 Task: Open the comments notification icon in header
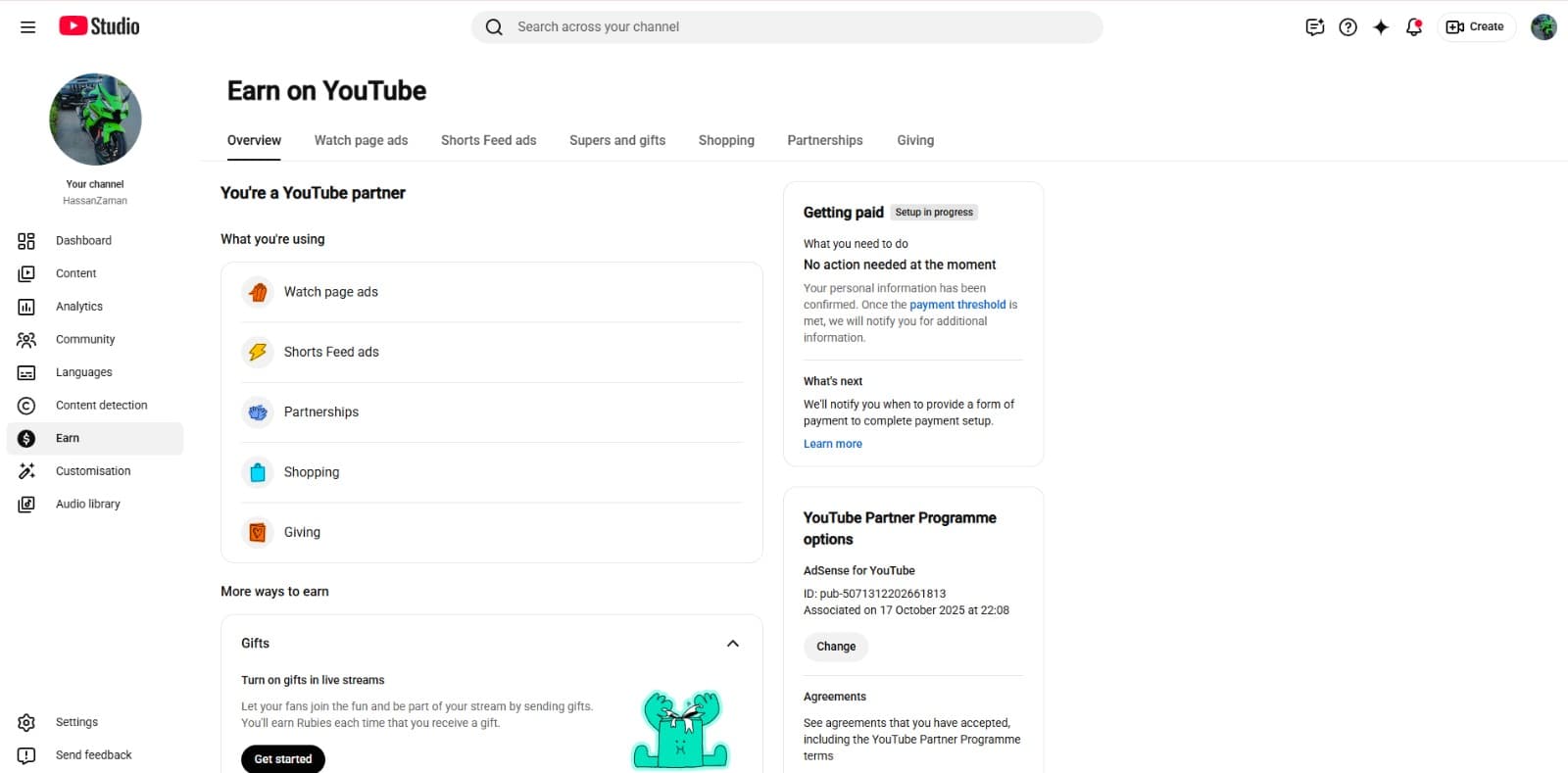[x=1315, y=27]
